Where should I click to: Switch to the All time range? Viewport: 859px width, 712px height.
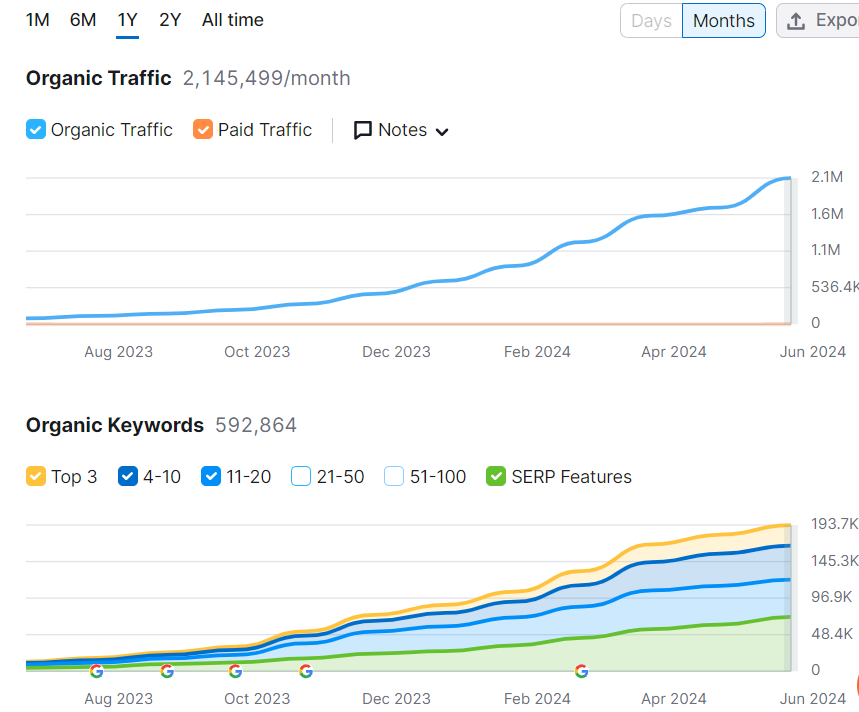[232, 20]
